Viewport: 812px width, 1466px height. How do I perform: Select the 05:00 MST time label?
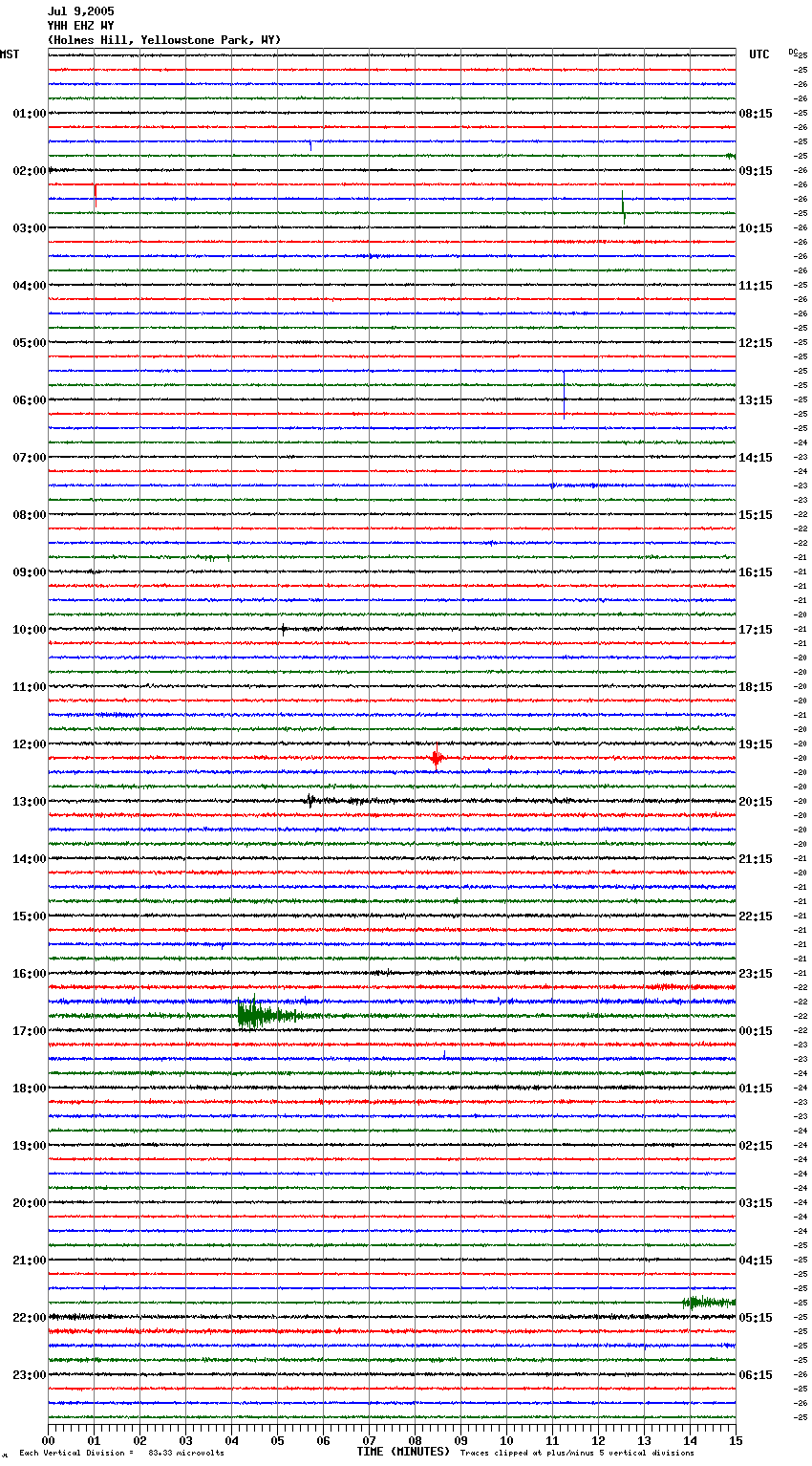tap(30, 343)
